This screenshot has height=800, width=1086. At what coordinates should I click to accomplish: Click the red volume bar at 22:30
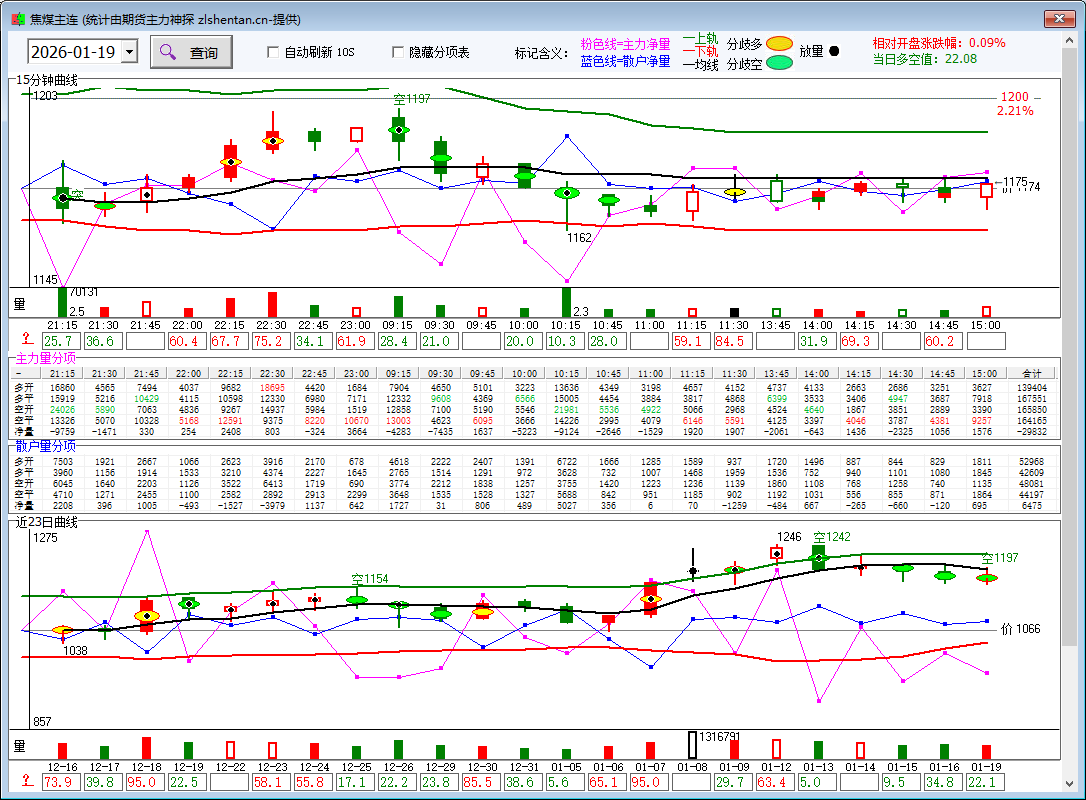(x=272, y=305)
